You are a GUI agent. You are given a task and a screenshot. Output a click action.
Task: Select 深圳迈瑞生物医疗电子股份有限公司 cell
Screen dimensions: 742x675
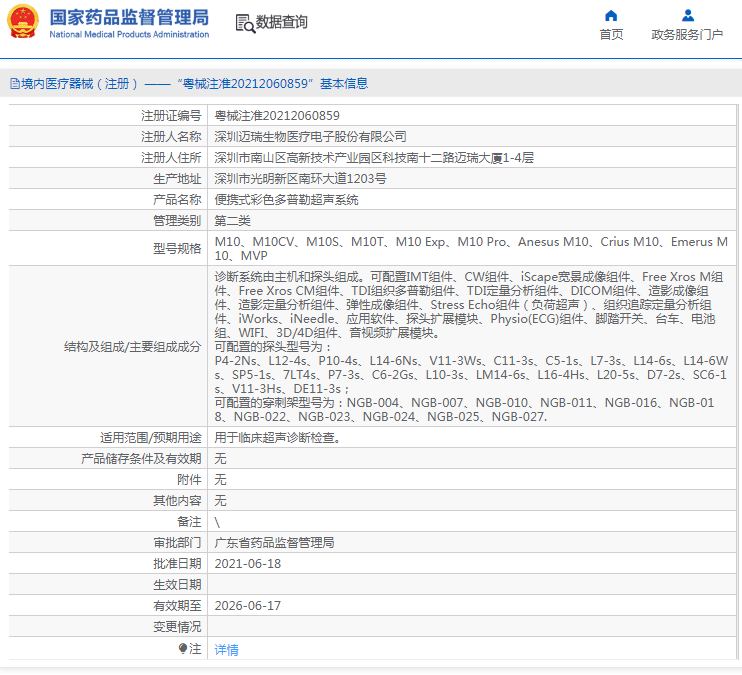[x=310, y=137]
